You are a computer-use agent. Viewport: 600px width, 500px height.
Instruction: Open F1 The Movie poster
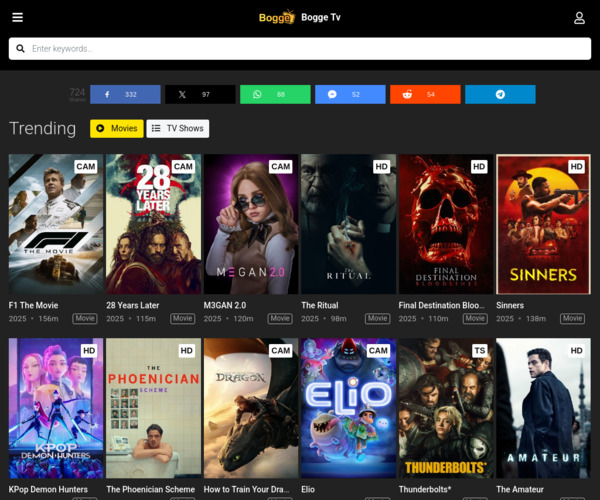click(56, 224)
